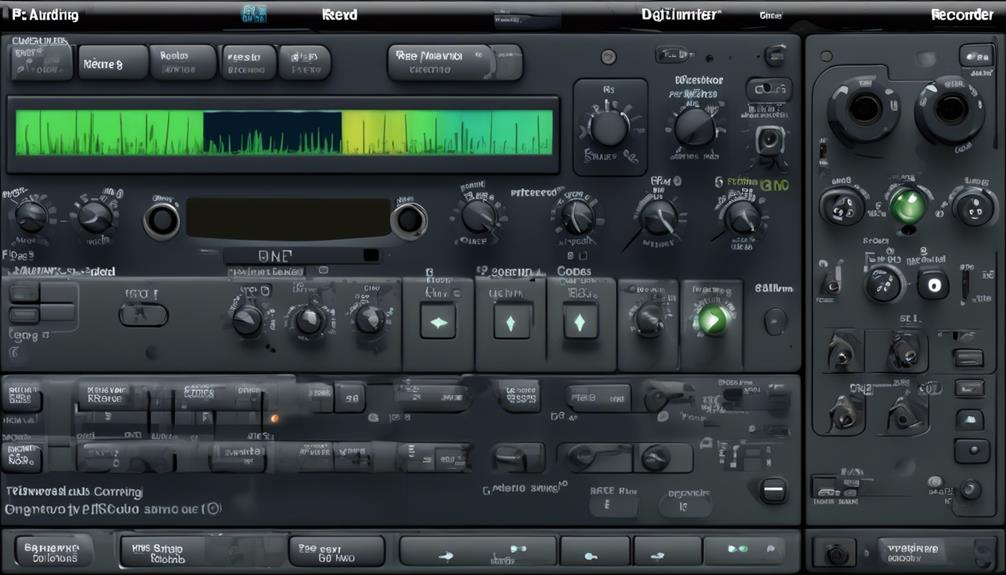1006x575 pixels.
Task: Click the diamond button beside the horizontal-arrow button
Action: (511, 322)
